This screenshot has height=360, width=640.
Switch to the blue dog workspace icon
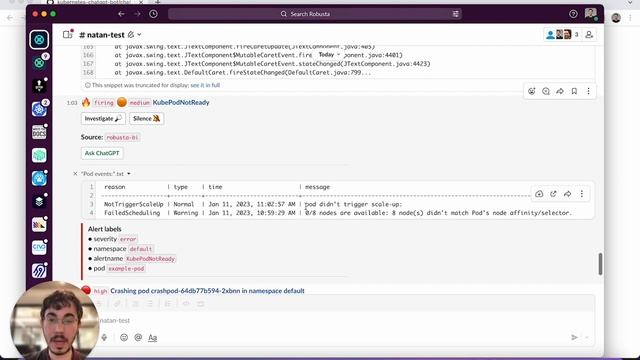pos(39,178)
